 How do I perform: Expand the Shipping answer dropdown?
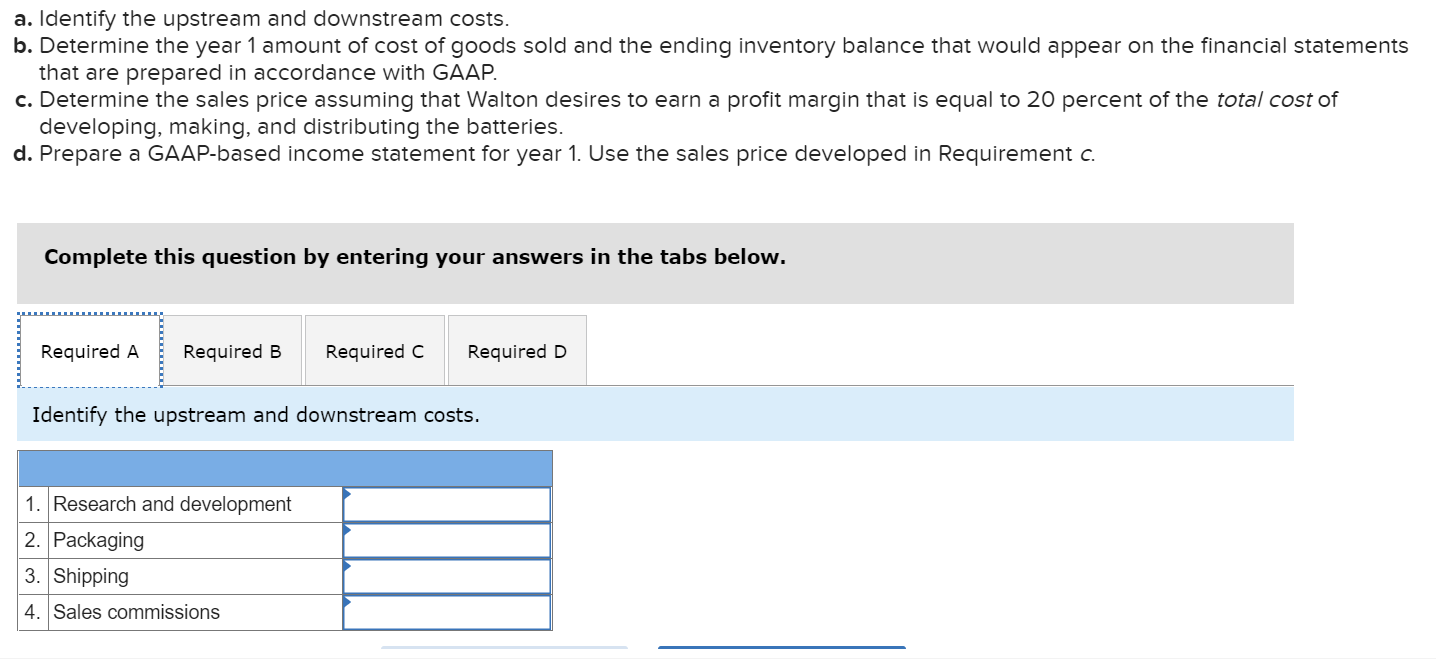[x=446, y=577]
